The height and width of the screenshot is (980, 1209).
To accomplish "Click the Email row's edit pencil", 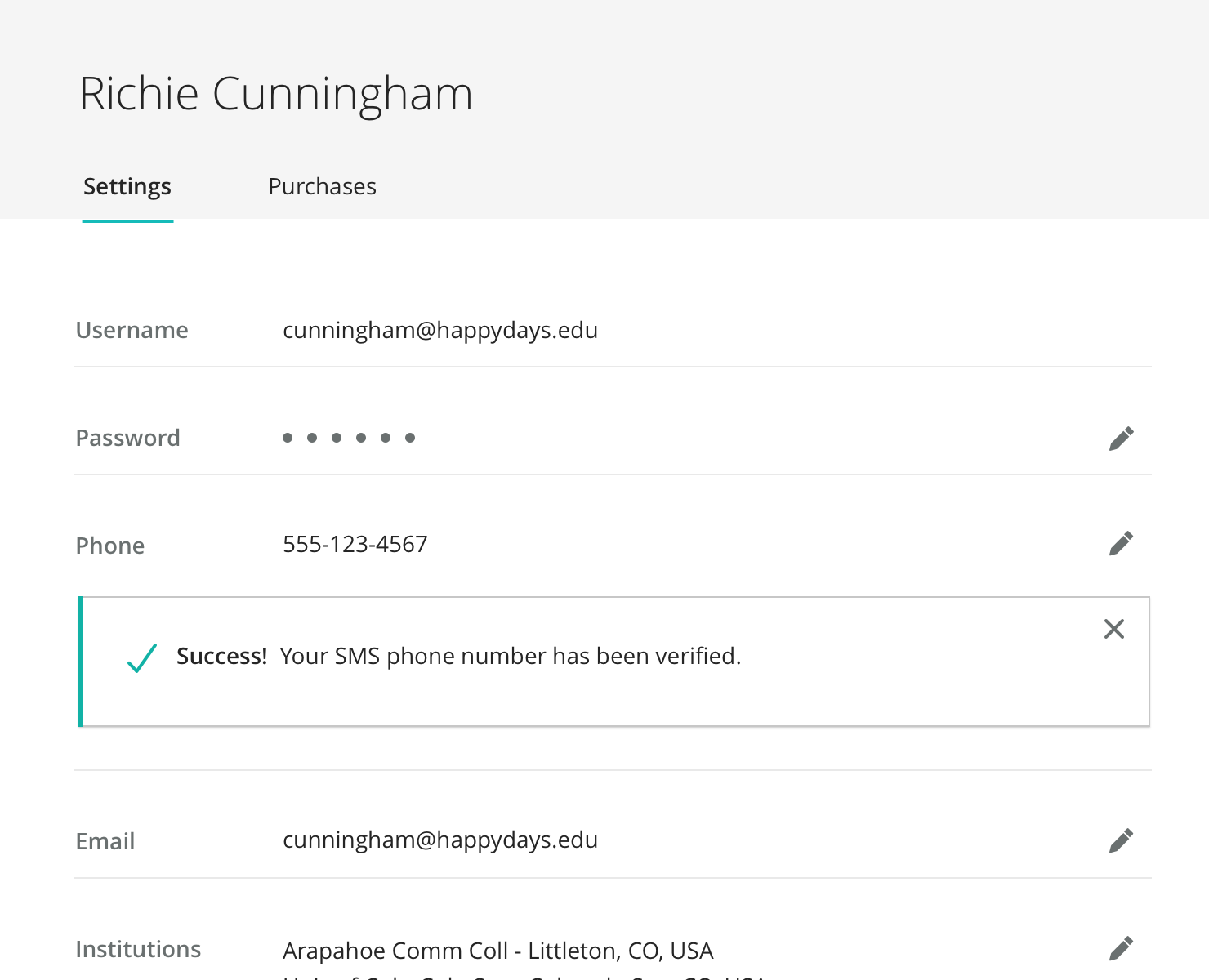I will pyautogui.click(x=1121, y=840).
